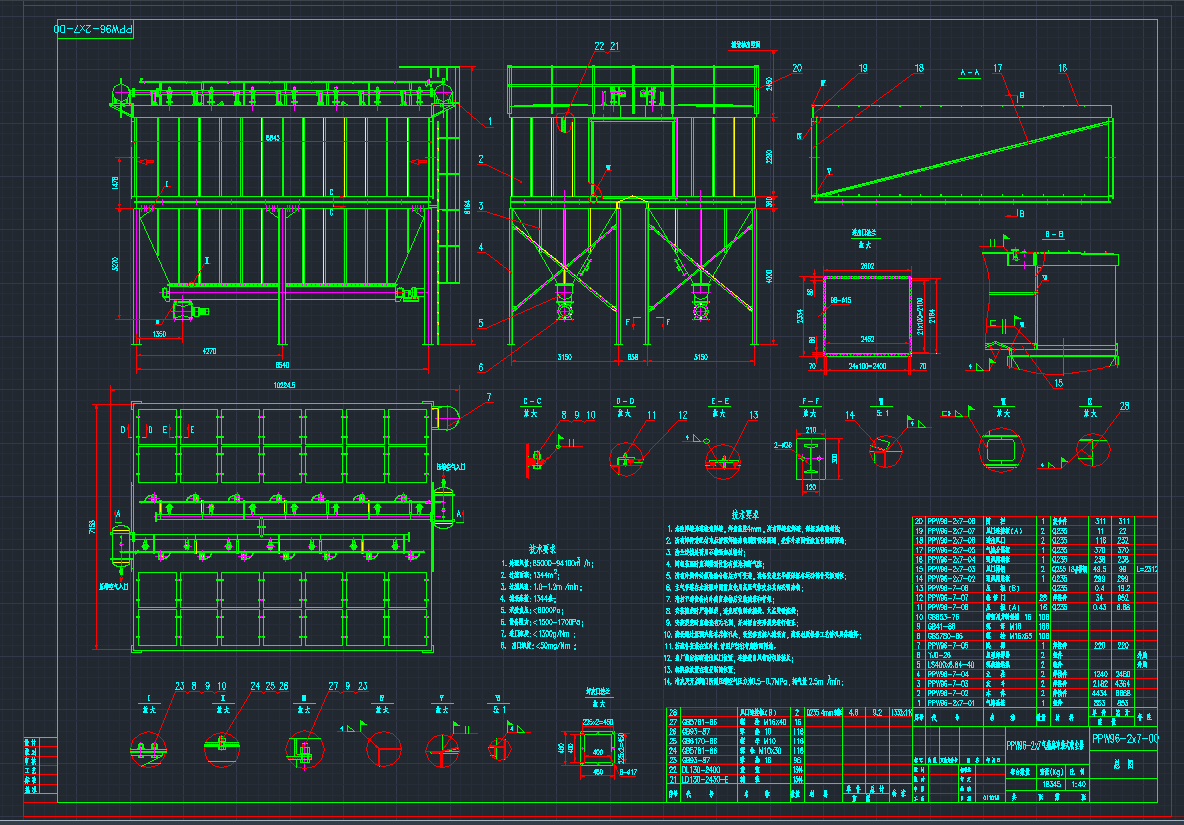Click the 4000 leg height dimension on the side elevation
1184x825 pixels.
click(769, 276)
